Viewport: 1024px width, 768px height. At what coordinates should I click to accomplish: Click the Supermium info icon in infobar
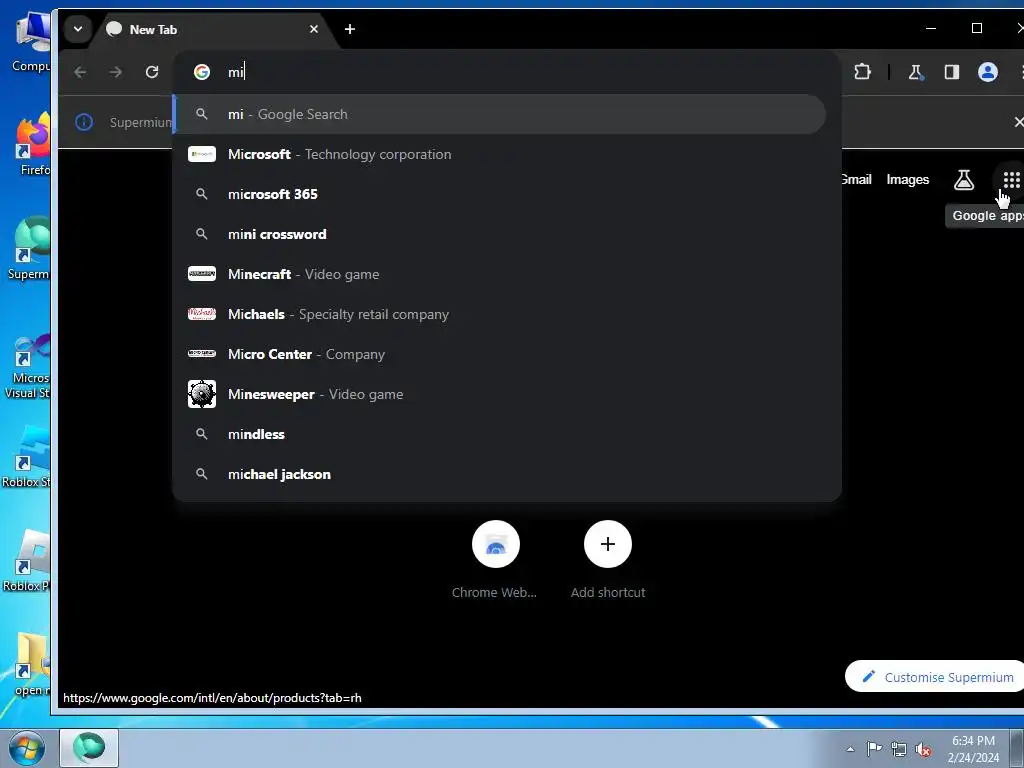(84, 122)
